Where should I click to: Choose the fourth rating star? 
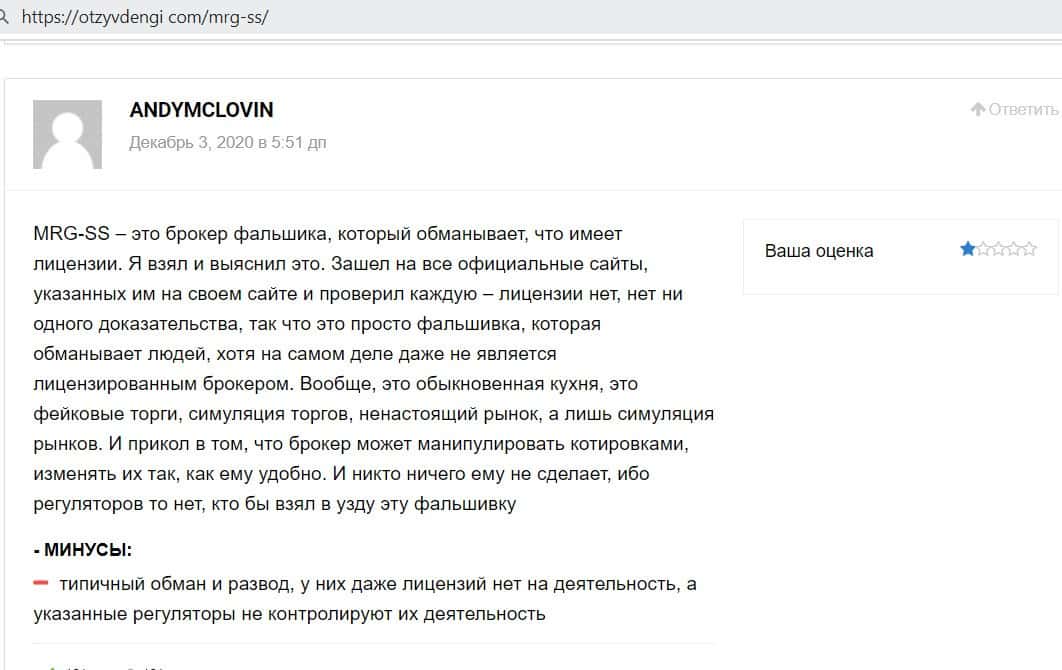coord(1014,249)
